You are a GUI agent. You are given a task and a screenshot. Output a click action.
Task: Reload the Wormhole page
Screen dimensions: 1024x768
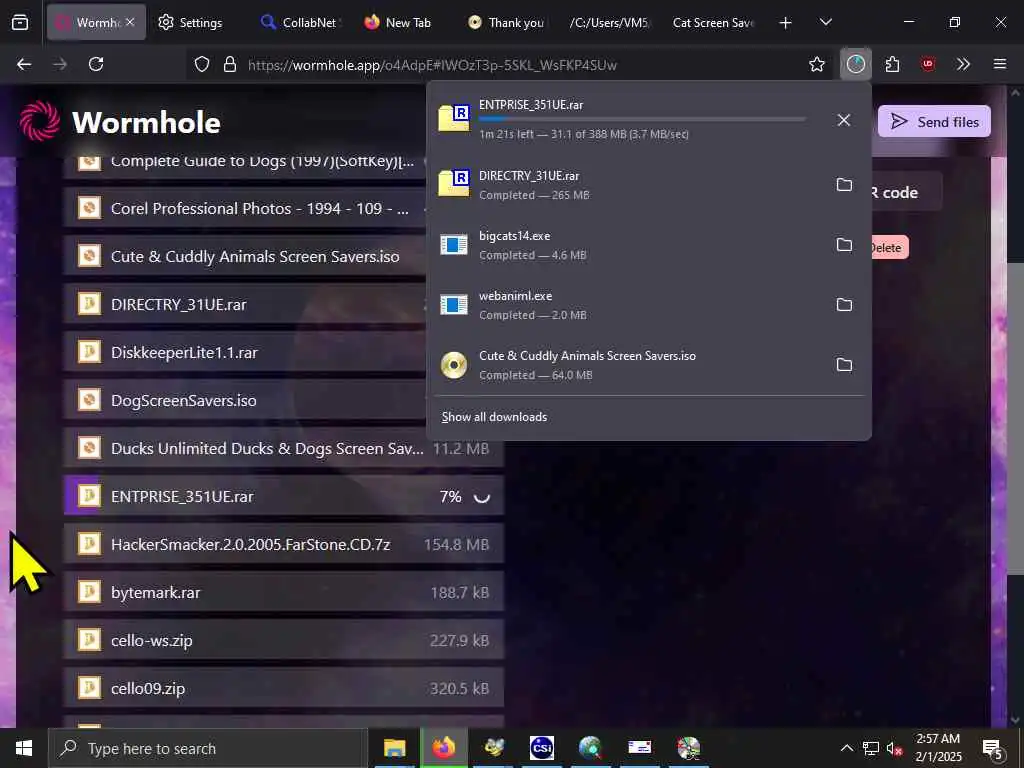pyautogui.click(x=96, y=64)
